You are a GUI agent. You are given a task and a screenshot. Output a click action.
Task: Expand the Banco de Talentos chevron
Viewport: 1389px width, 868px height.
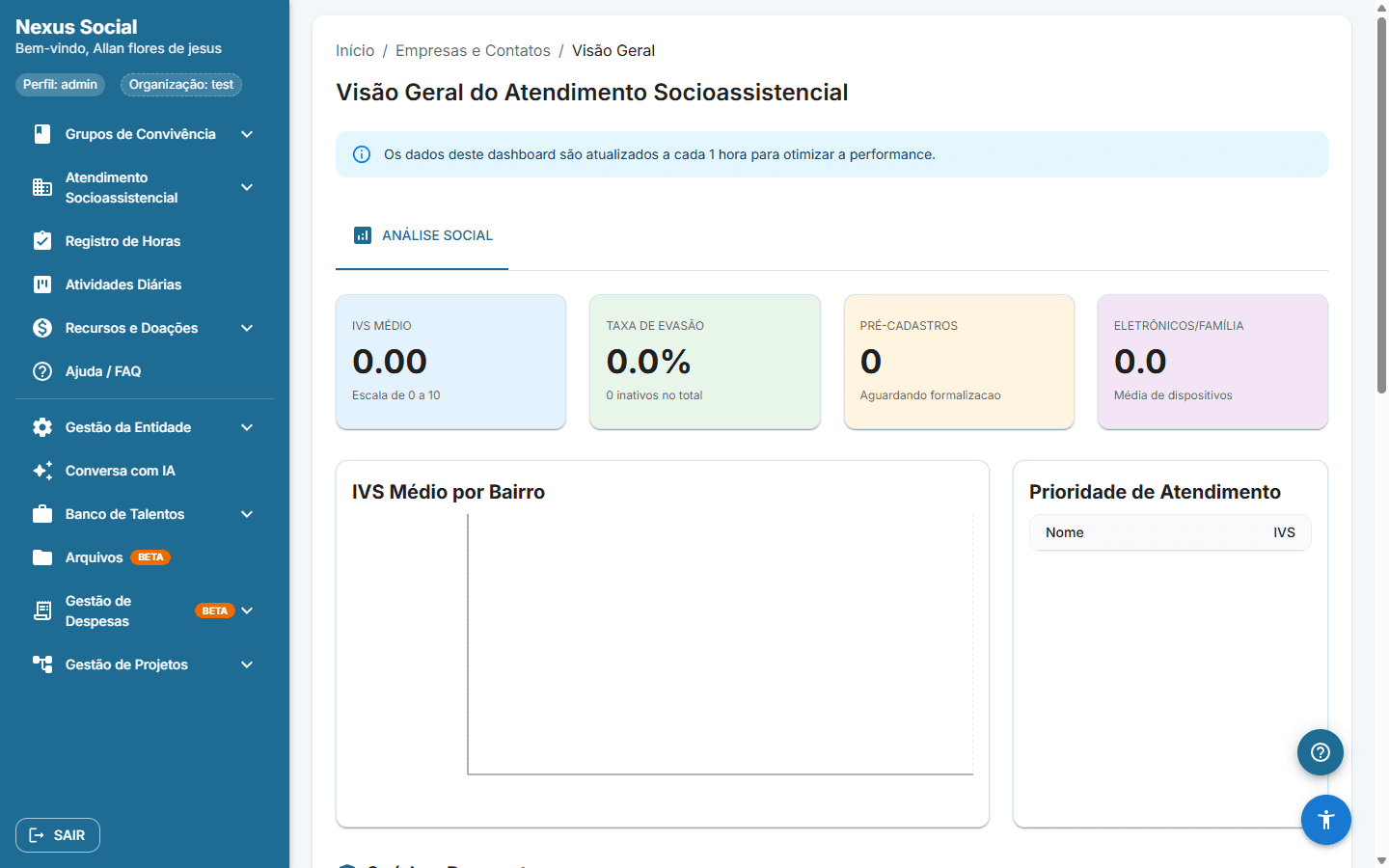pyautogui.click(x=247, y=514)
